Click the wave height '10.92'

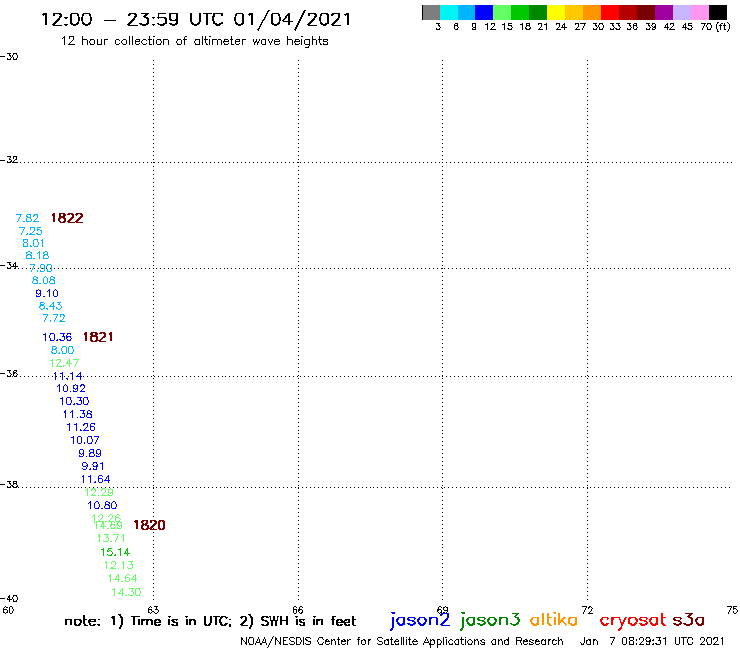pyautogui.click(x=71, y=388)
